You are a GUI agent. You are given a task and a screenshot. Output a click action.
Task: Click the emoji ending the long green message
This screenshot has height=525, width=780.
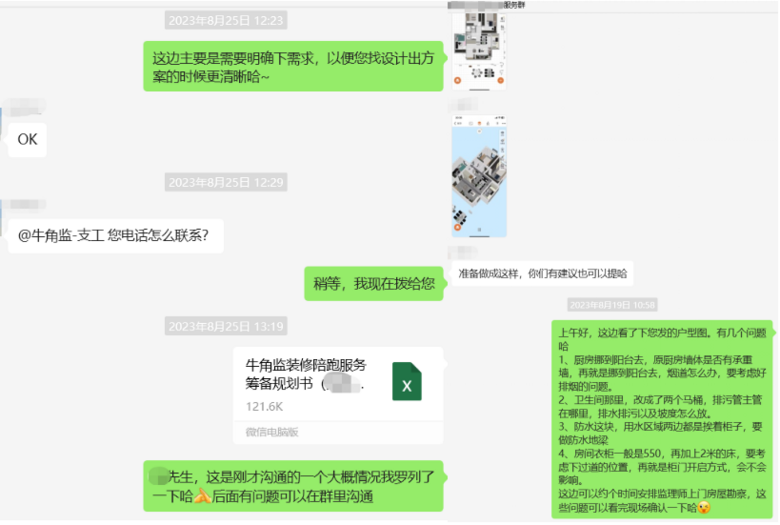[x=705, y=507]
